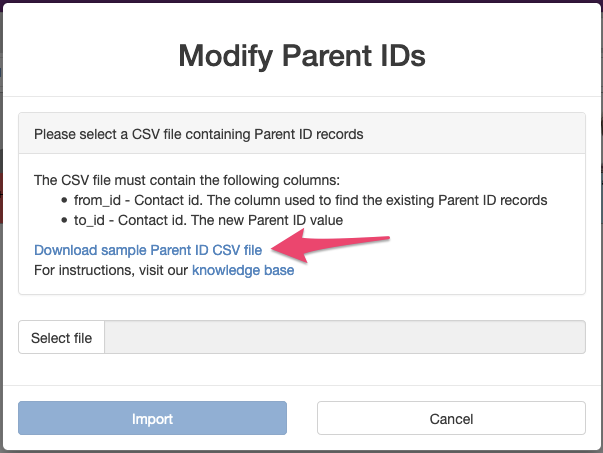
Task: Click Download sample Parent ID CSV file link
Action: (148, 250)
